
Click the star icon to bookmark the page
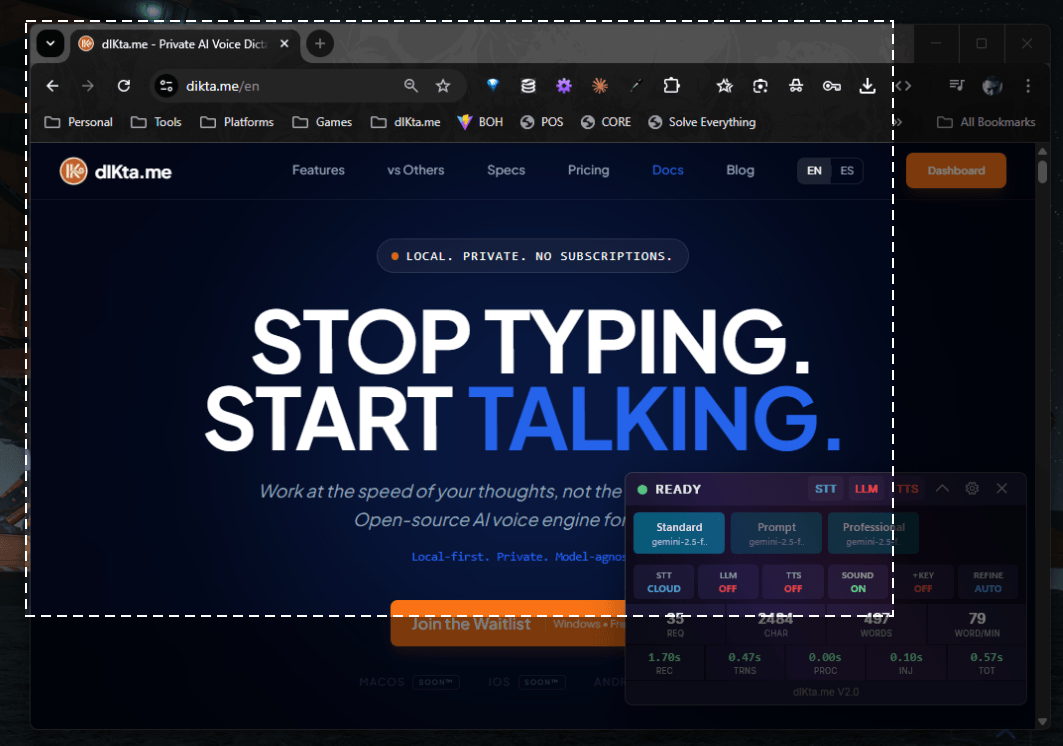(x=443, y=86)
